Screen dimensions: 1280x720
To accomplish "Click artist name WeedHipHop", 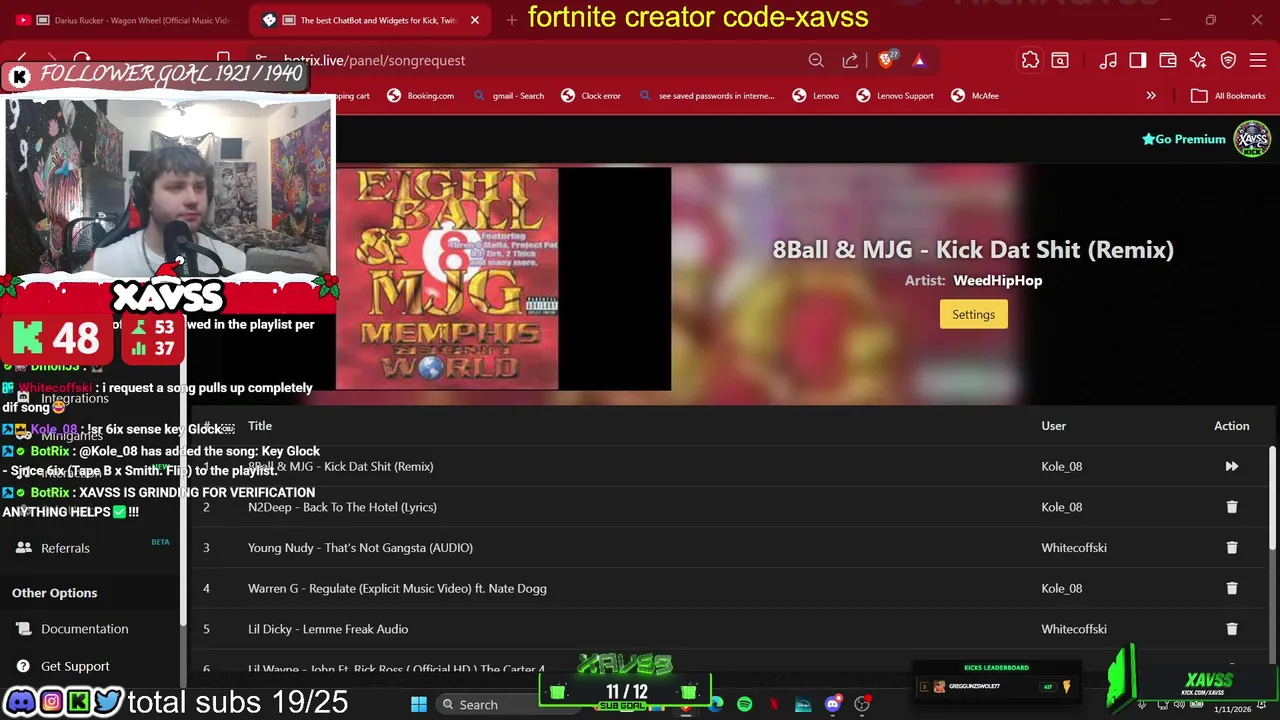I will [997, 280].
